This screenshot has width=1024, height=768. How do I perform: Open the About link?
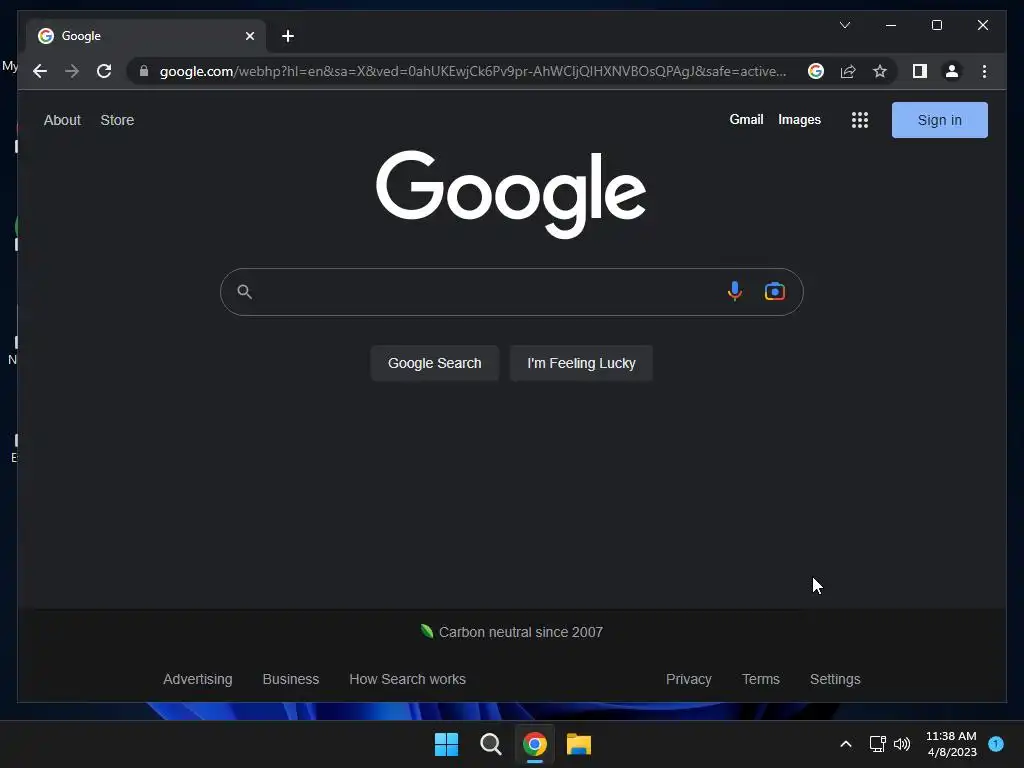[62, 120]
